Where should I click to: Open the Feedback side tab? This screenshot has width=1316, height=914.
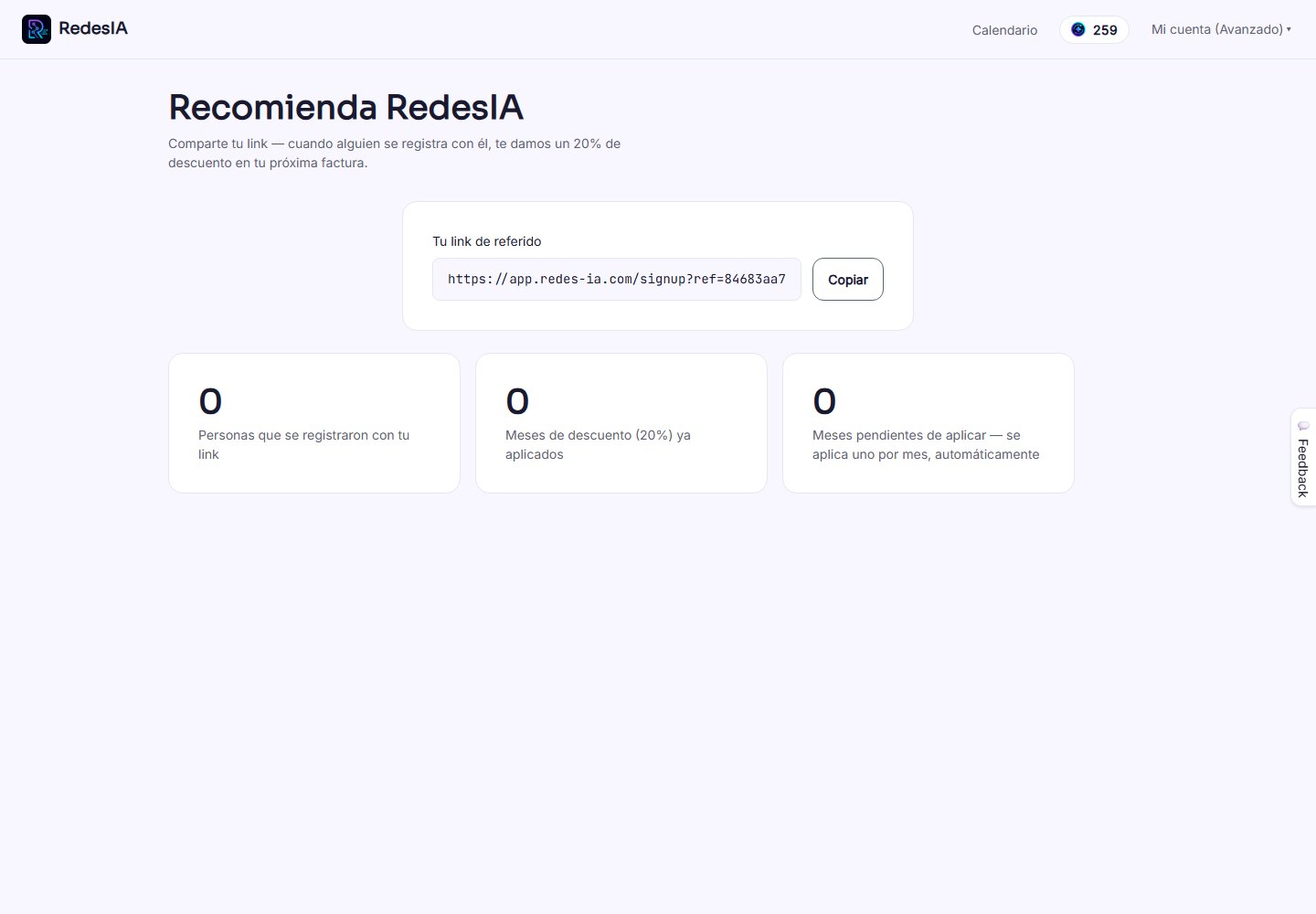[x=1303, y=457]
